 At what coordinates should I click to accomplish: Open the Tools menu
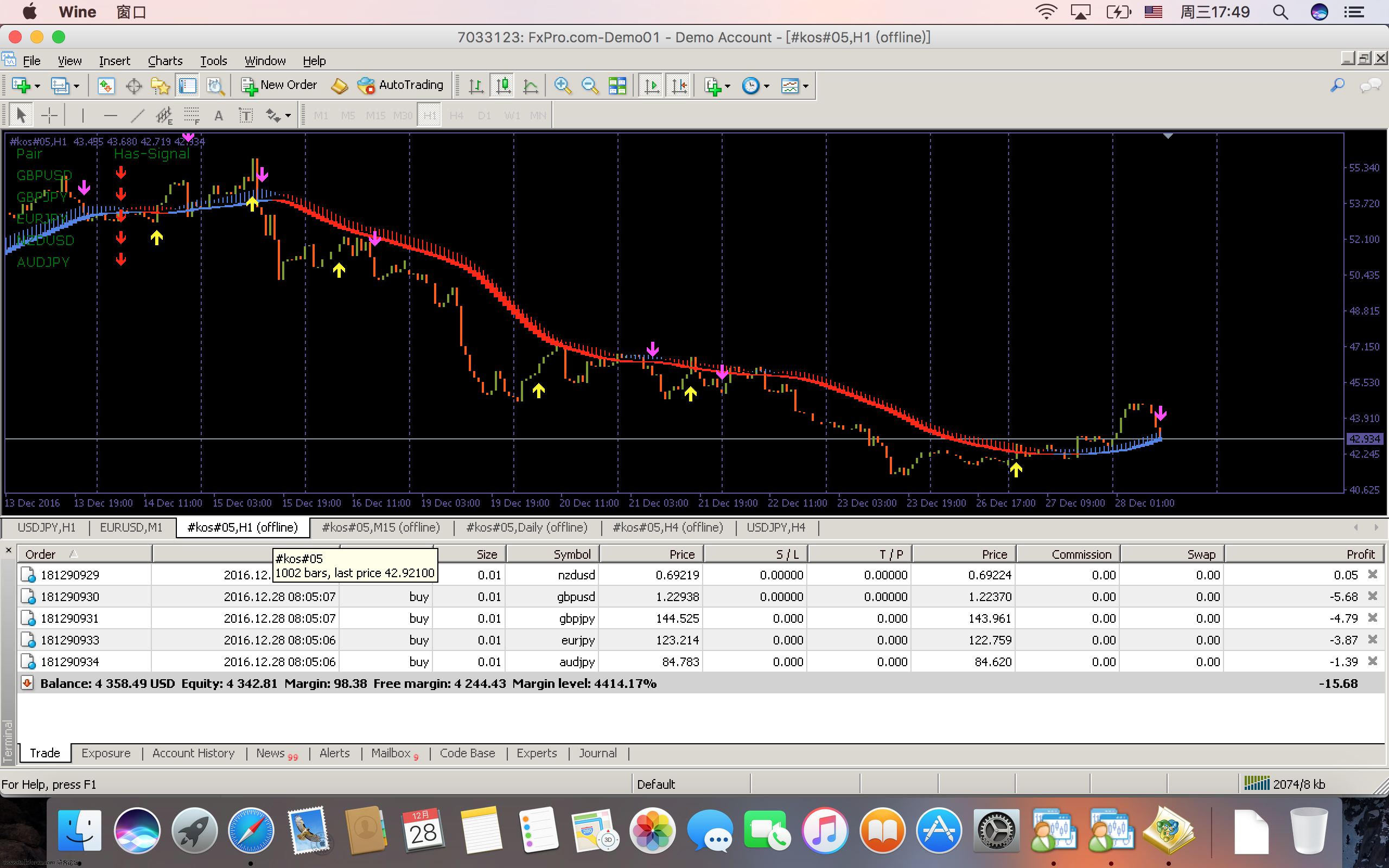(214, 60)
